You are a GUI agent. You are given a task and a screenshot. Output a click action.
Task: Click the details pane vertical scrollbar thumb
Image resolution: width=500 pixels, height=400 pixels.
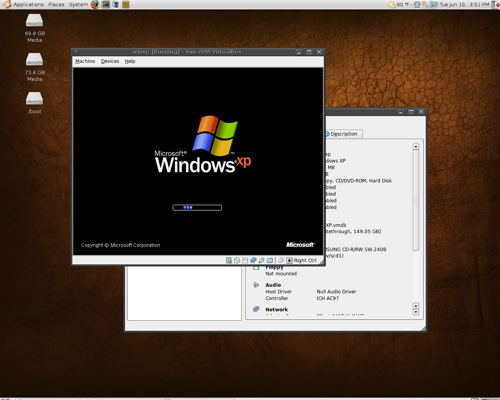click(416, 201)
